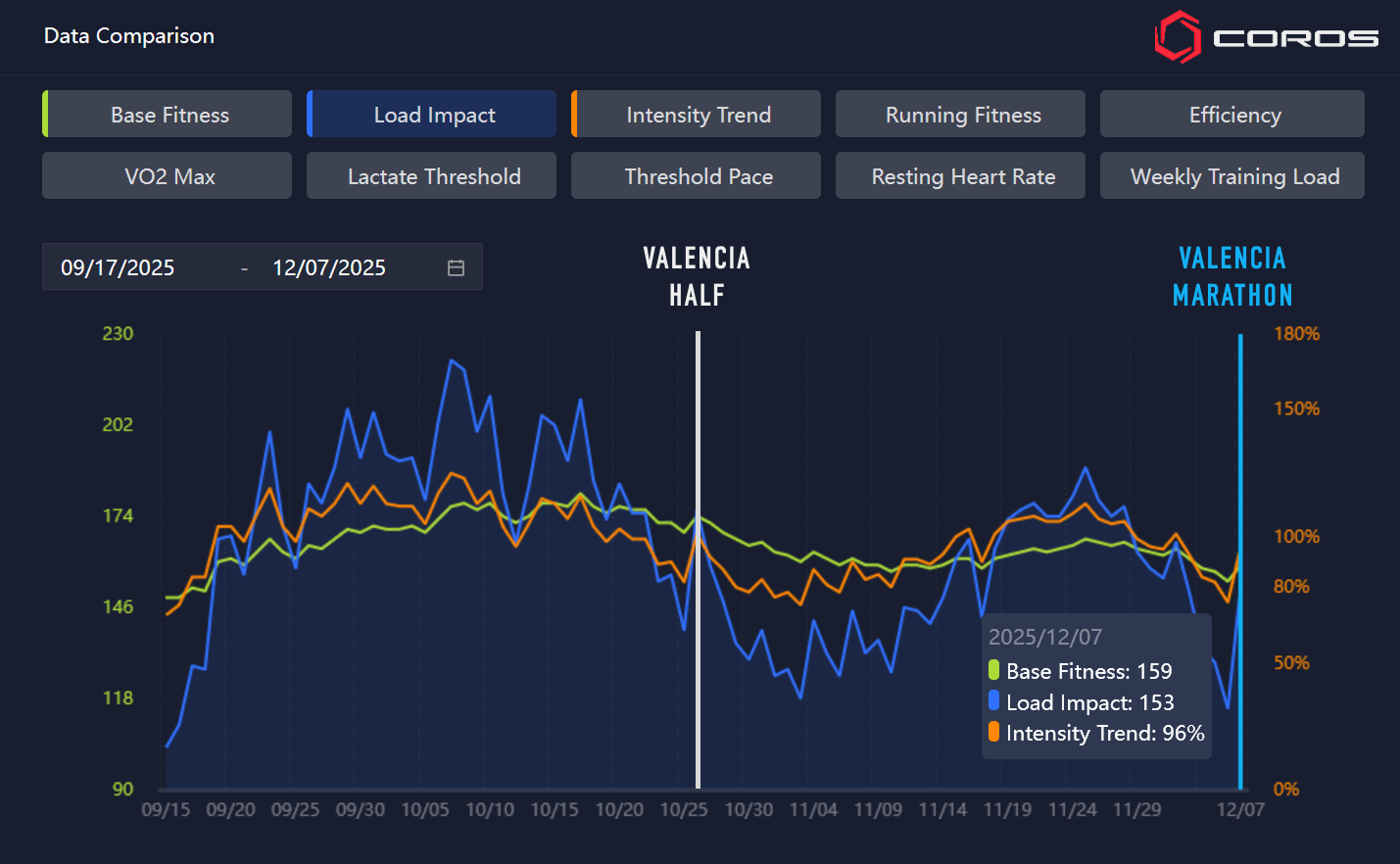Open the calendar date picker icon
This screenshot has height=864, width=1400.
pyautogui.click(x=456, y=267)
